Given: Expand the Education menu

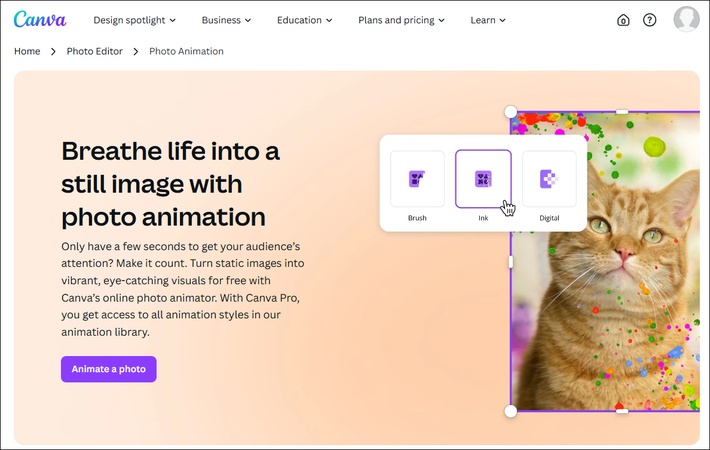Looking at the screenshot, I should (x=304, y=20).
